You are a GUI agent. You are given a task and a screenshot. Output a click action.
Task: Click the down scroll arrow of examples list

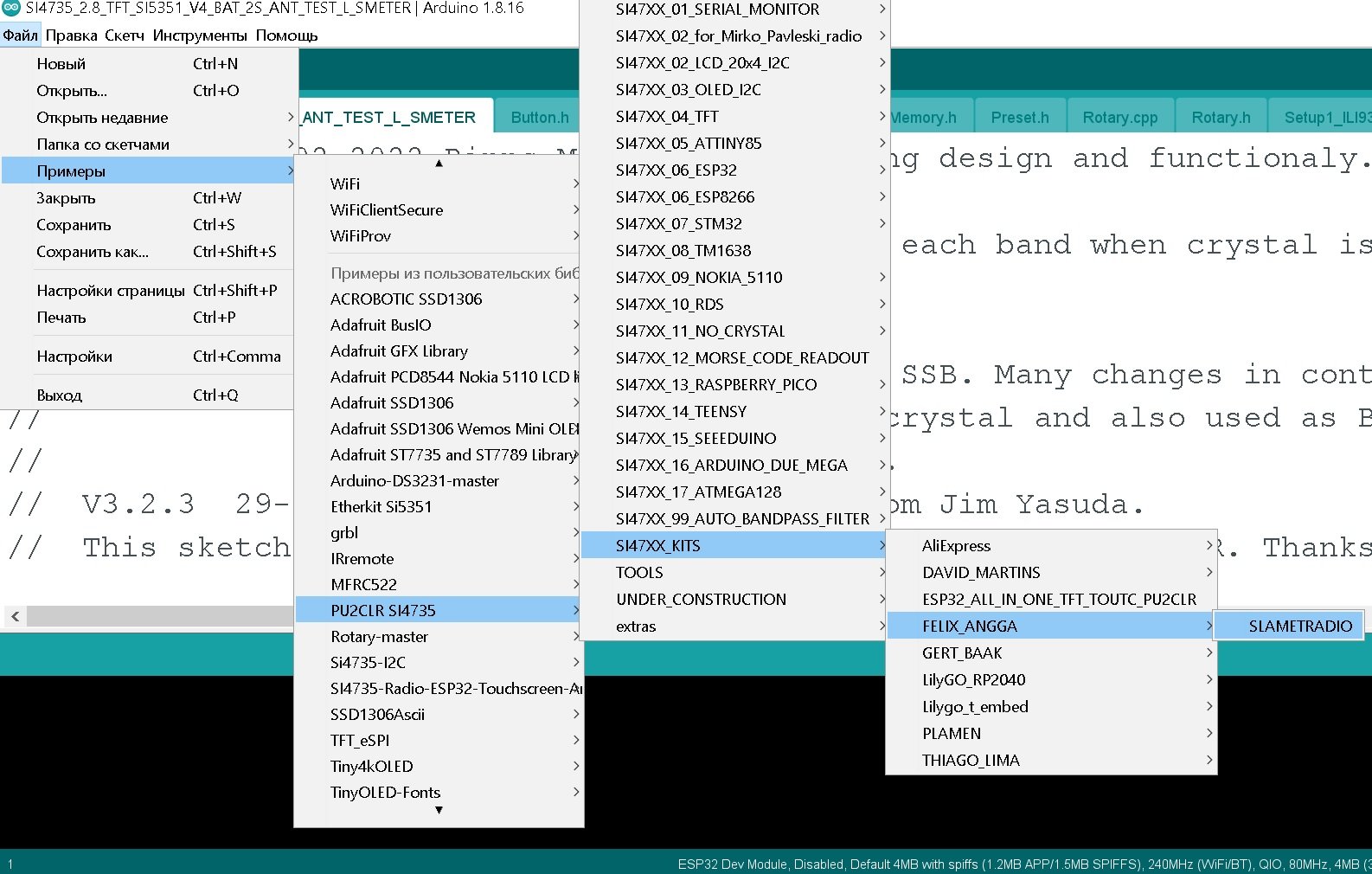coord(439,810)
